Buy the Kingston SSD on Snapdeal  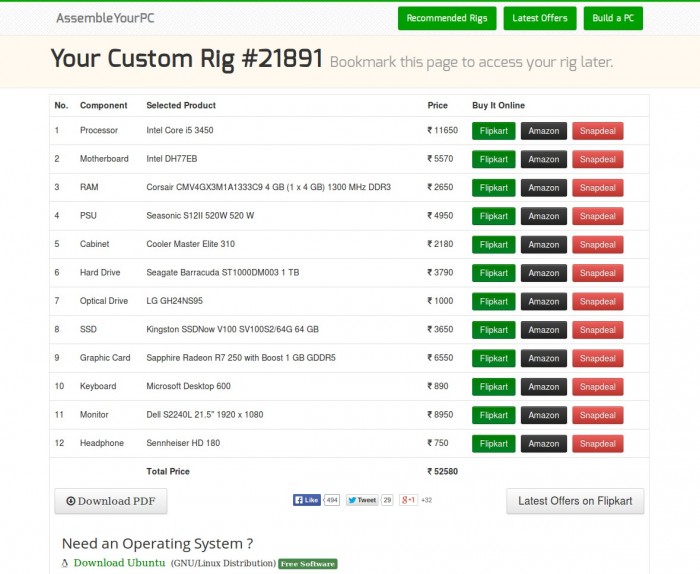pyautogui.click(x=598, y=330)
